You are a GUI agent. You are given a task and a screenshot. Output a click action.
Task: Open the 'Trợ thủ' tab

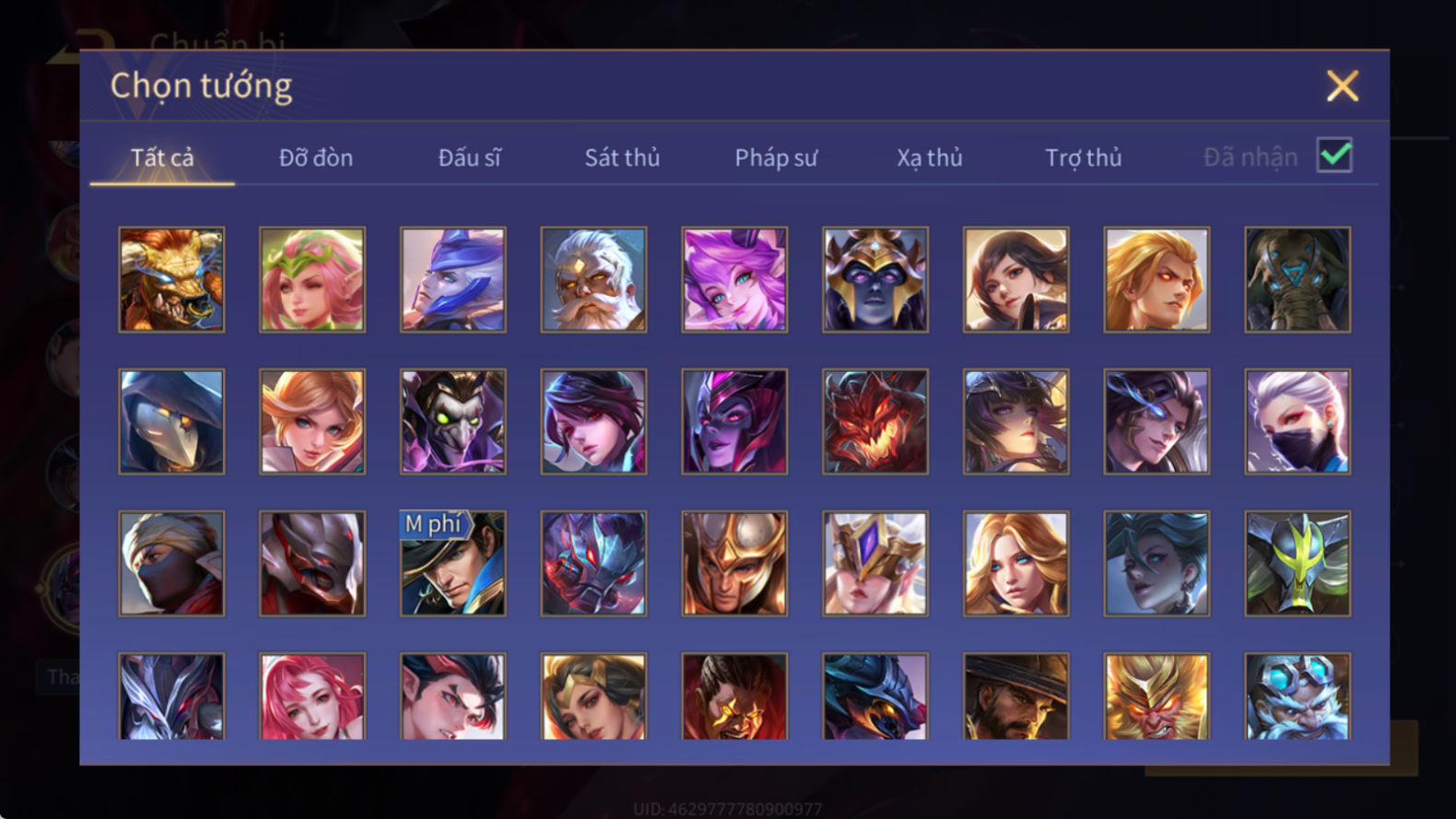coord(1083,158)
